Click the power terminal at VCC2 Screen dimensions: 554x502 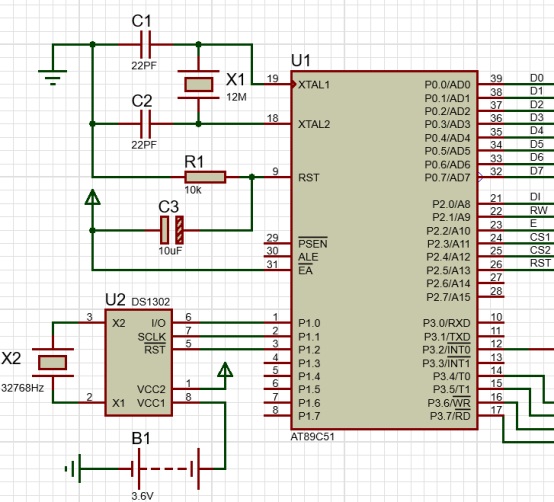pyautogui.click(x=225, y=370)
